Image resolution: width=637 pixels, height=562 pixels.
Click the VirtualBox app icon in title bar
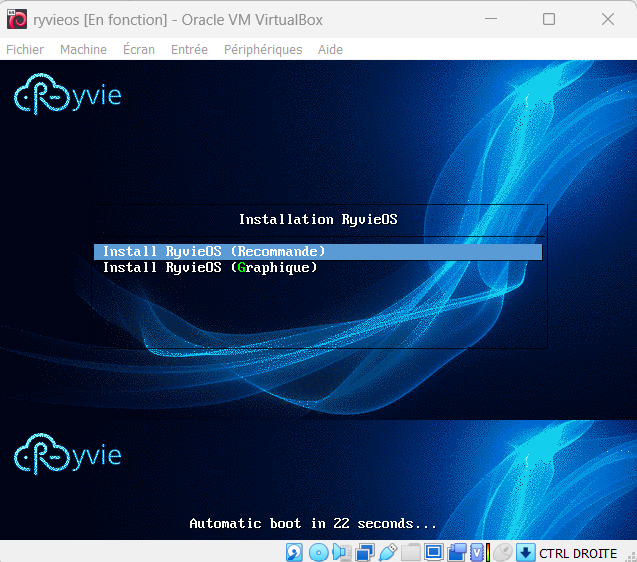17,20
